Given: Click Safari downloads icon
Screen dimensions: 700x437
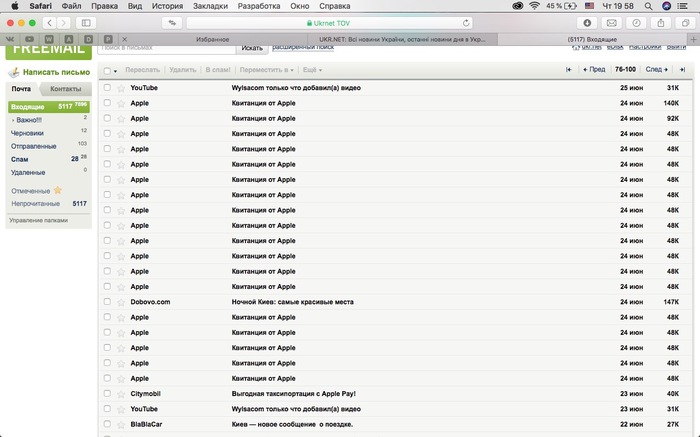Looking at the screenshot, I should (x=587, y=21).
